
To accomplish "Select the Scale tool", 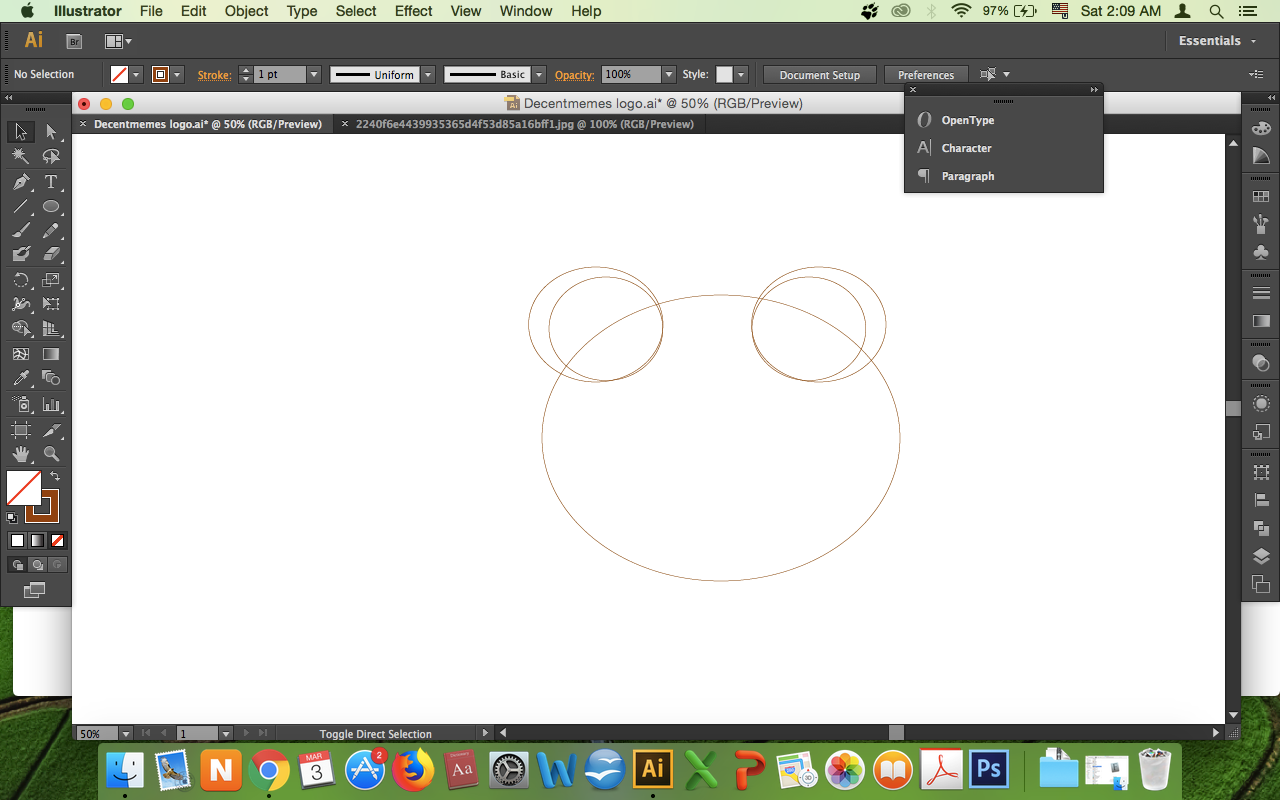I will [x=51, y=280].
